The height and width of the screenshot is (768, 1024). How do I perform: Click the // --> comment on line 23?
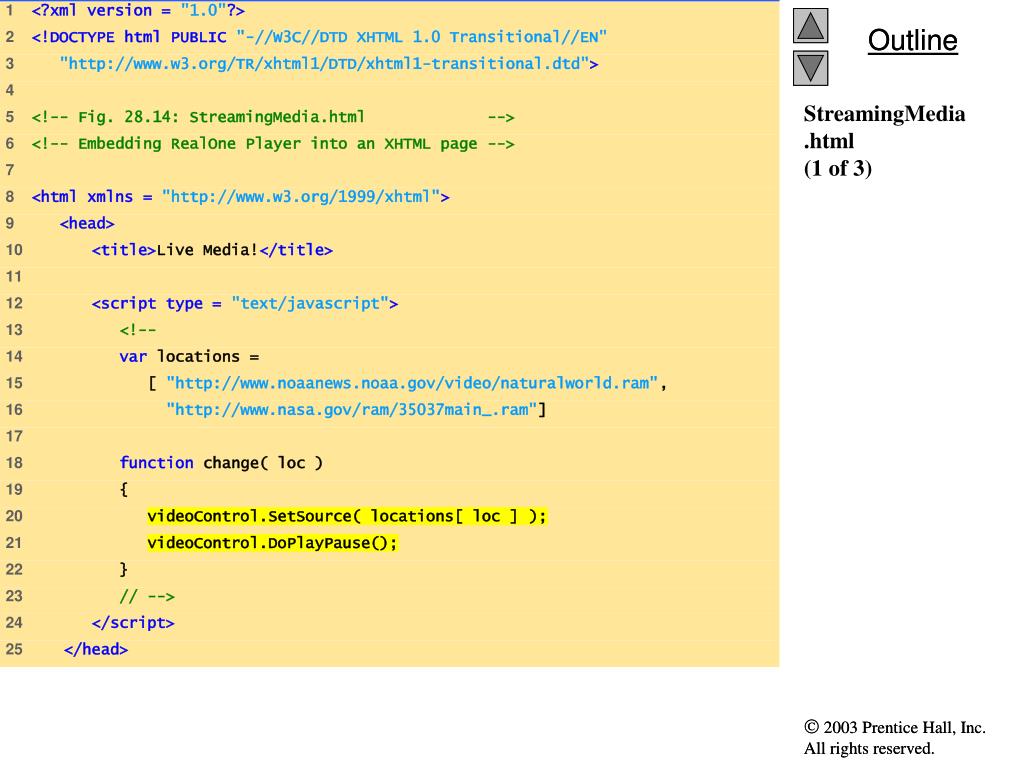147,596
